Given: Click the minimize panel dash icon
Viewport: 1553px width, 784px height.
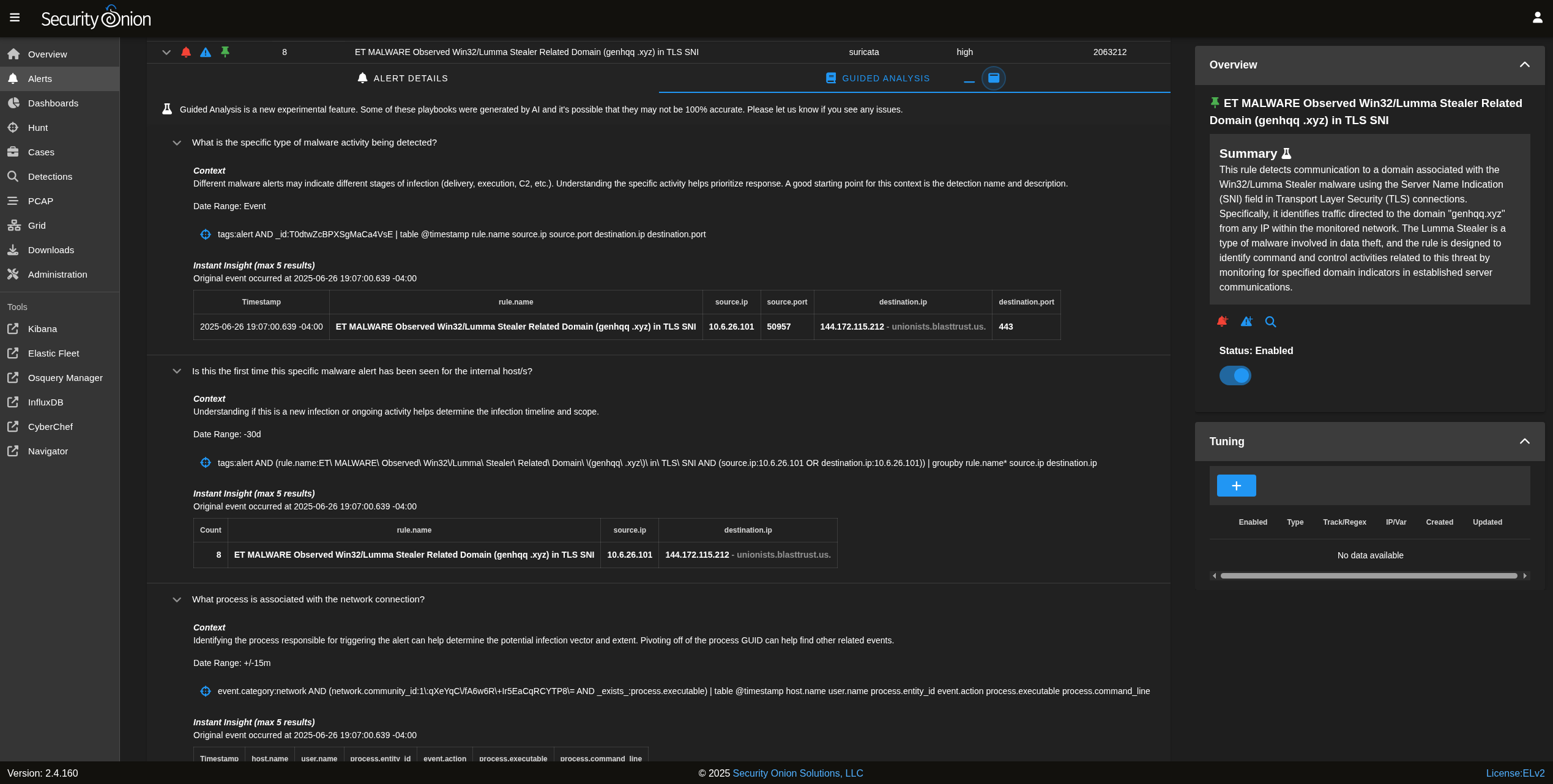Looking at the screenshot, I should point(969,81).
